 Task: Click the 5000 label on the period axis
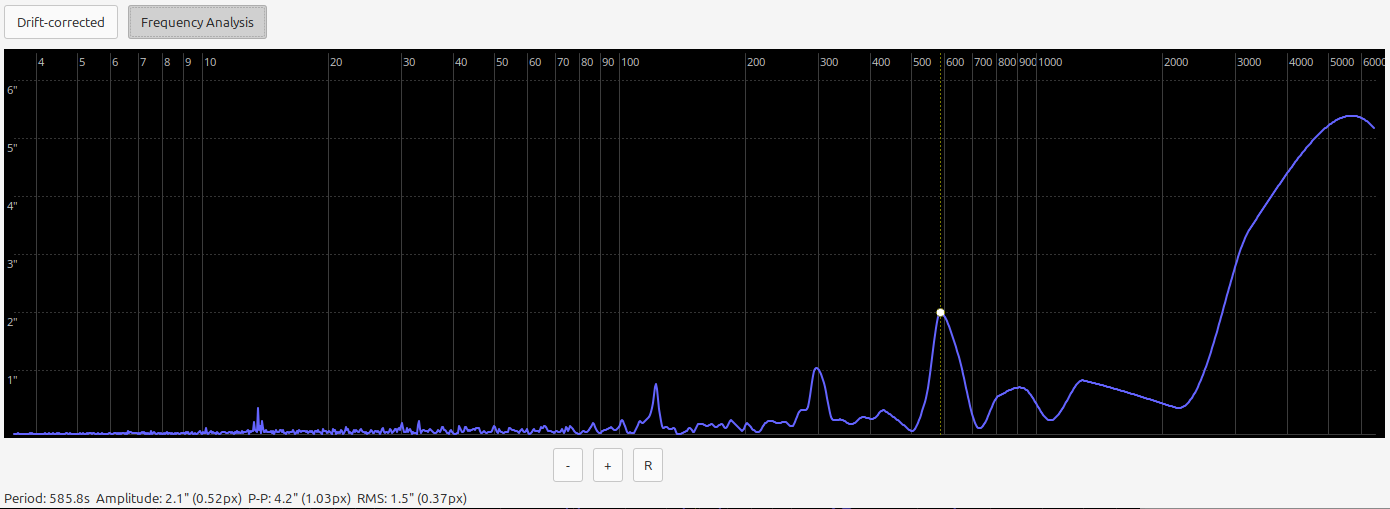coord(1343,62)
